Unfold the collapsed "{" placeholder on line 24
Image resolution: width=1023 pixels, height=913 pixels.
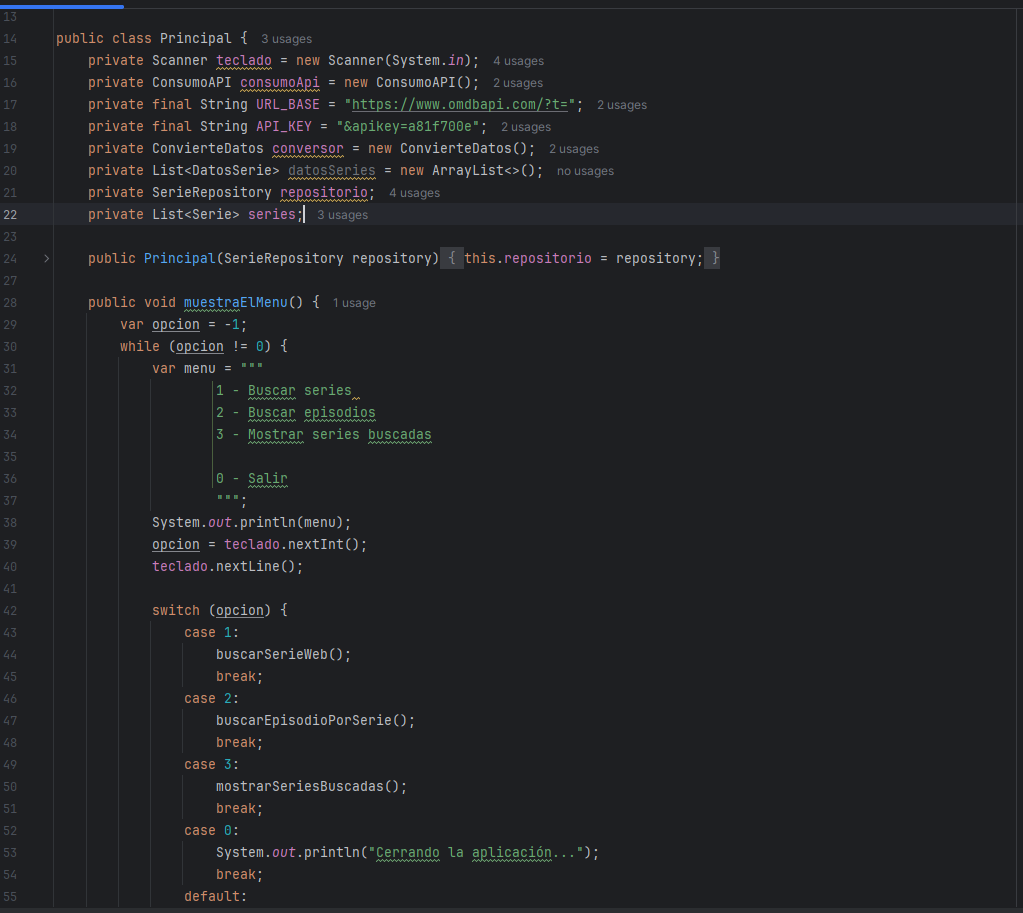[x=451, y=258]
